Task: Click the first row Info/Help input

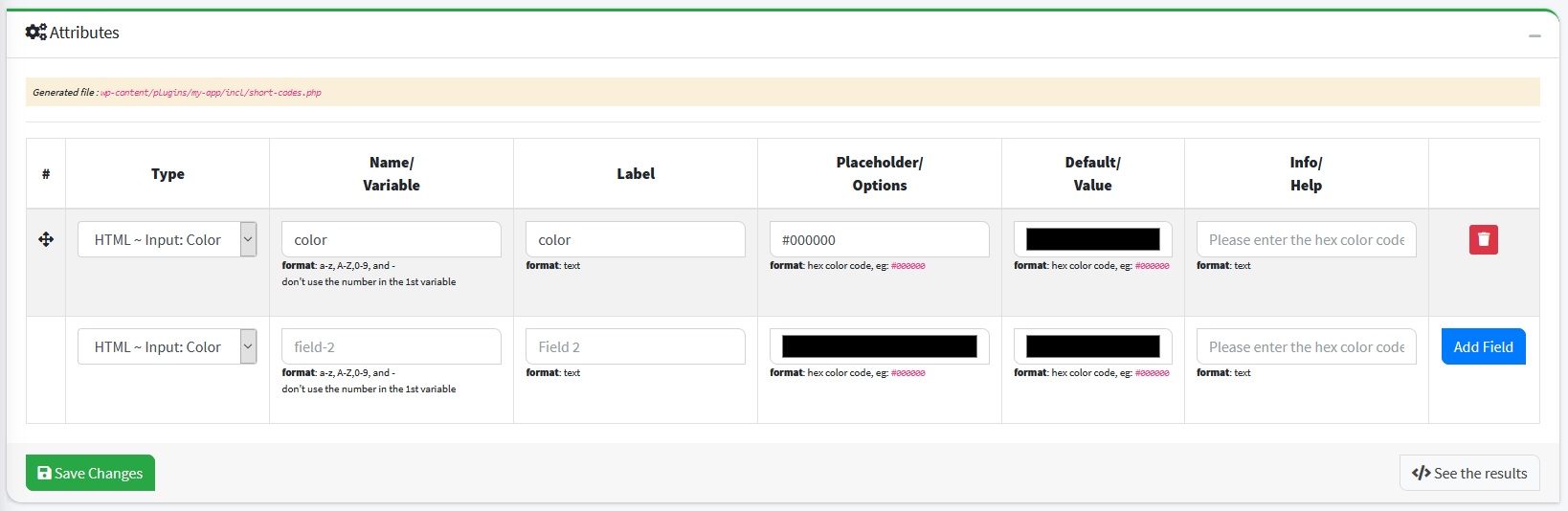Action: click(1306, 239)
